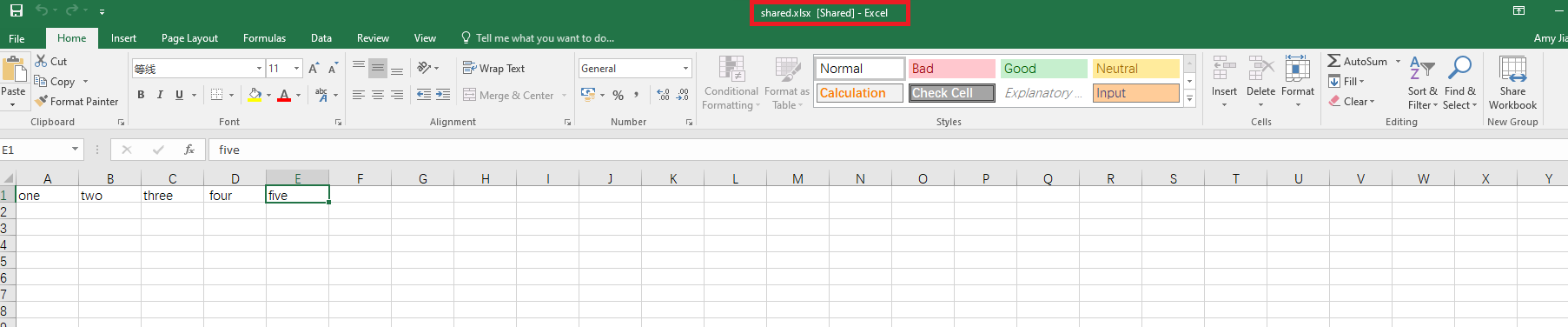Click Decrease Decimal icon

click(x=683, y=95)
